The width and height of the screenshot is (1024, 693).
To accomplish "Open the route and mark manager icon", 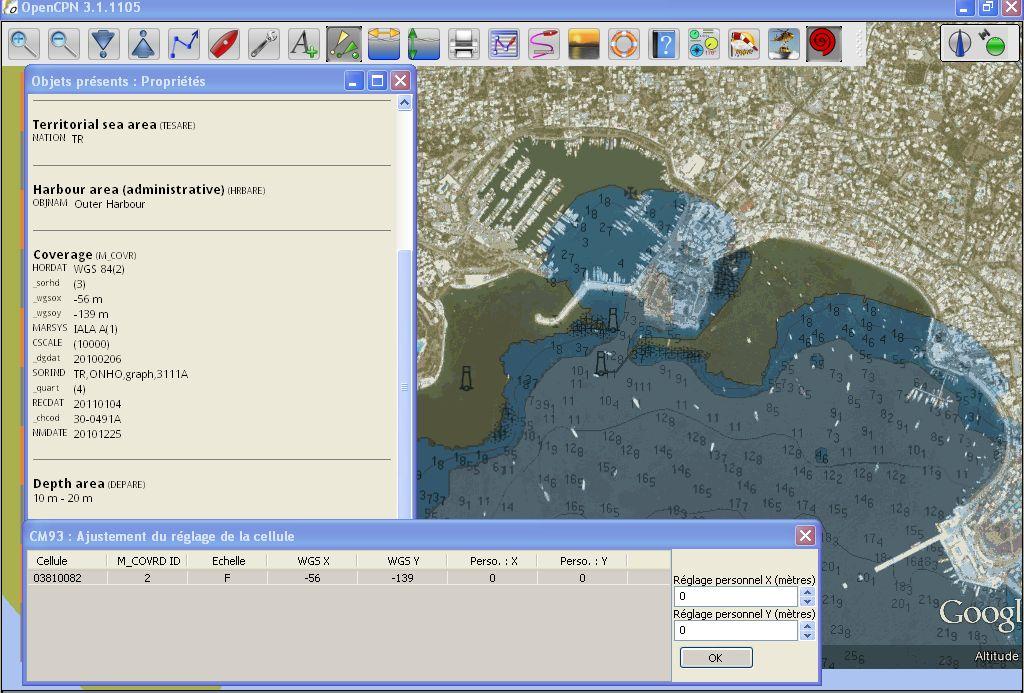I will click(504, 44).
